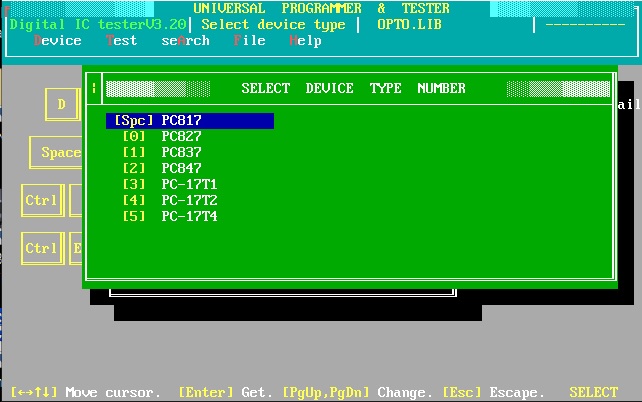This screenshot has height=402, width=642.
Task: Click the OPTO.LIB library label
Action: [x=409, y=25]
